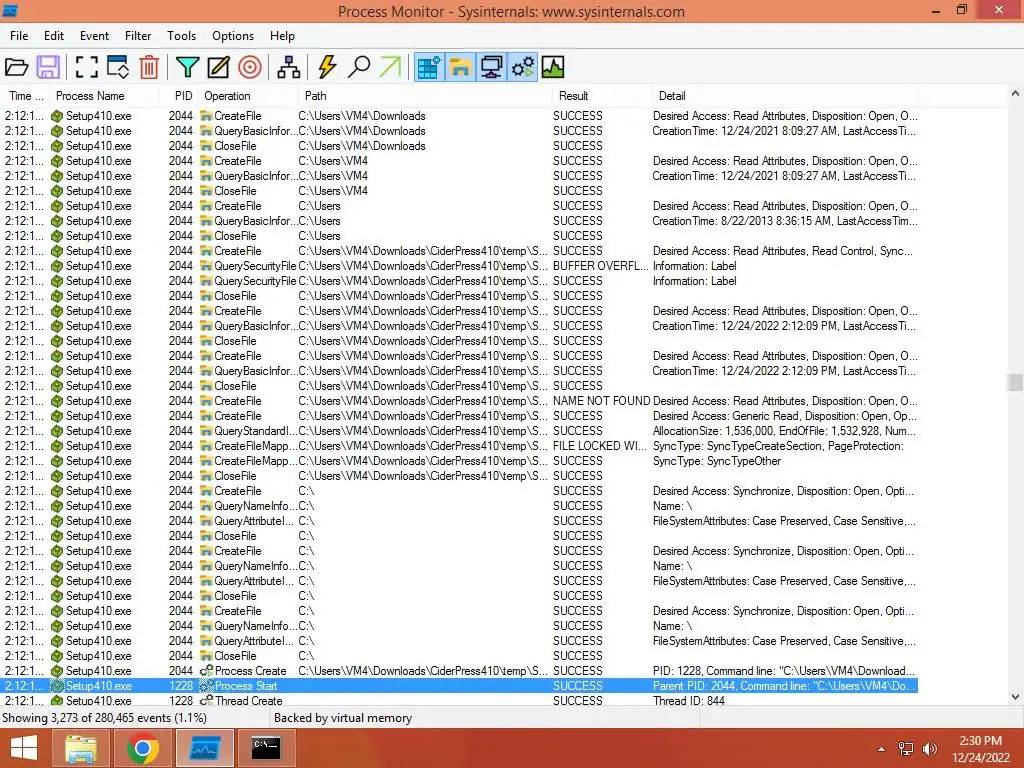Open a saved log with the Open icon
1024x768 pixels.
[x=16, y=67]
